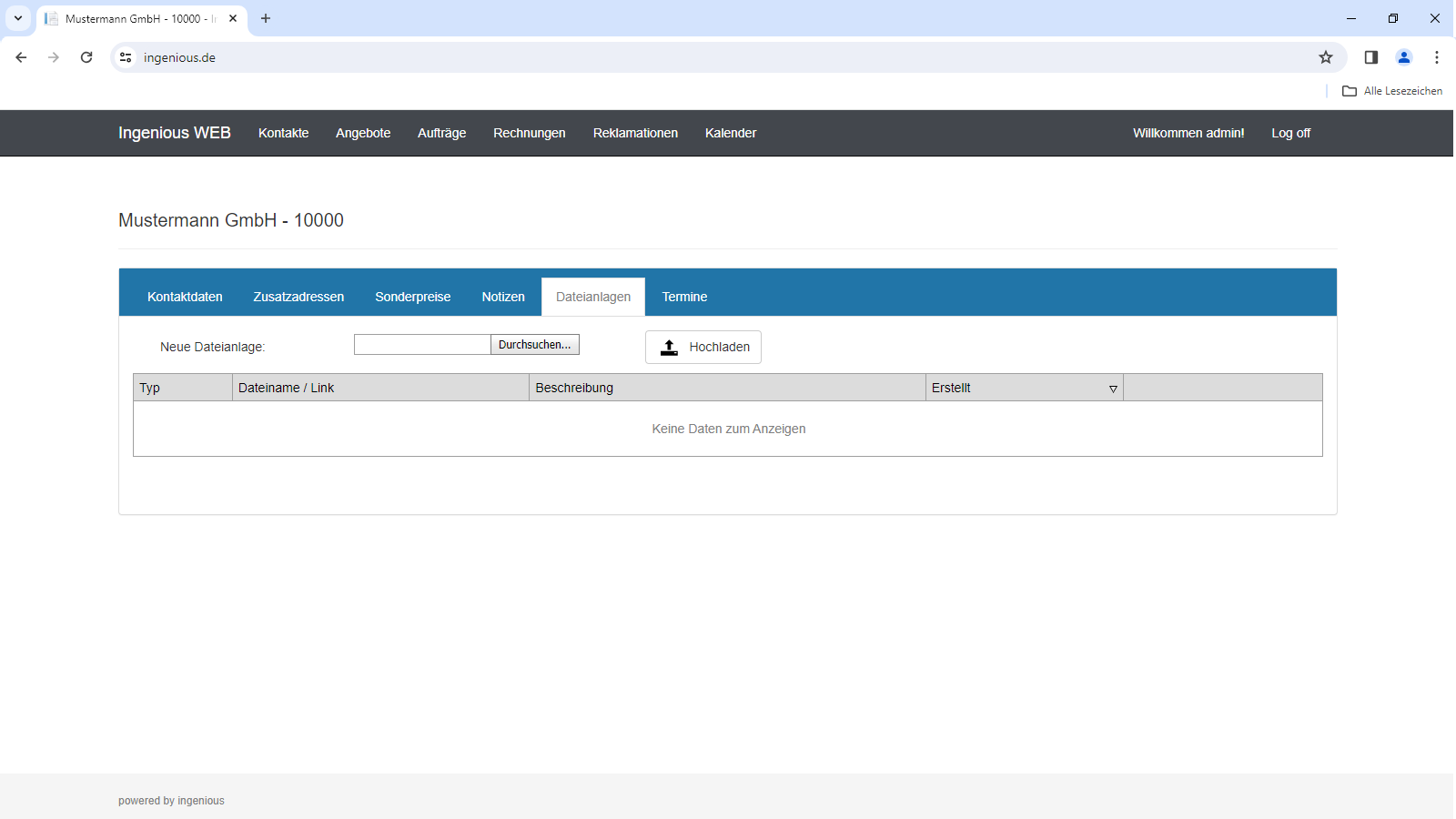
Task: Open the browser side panel icon
Action: tap(1371, 57)
